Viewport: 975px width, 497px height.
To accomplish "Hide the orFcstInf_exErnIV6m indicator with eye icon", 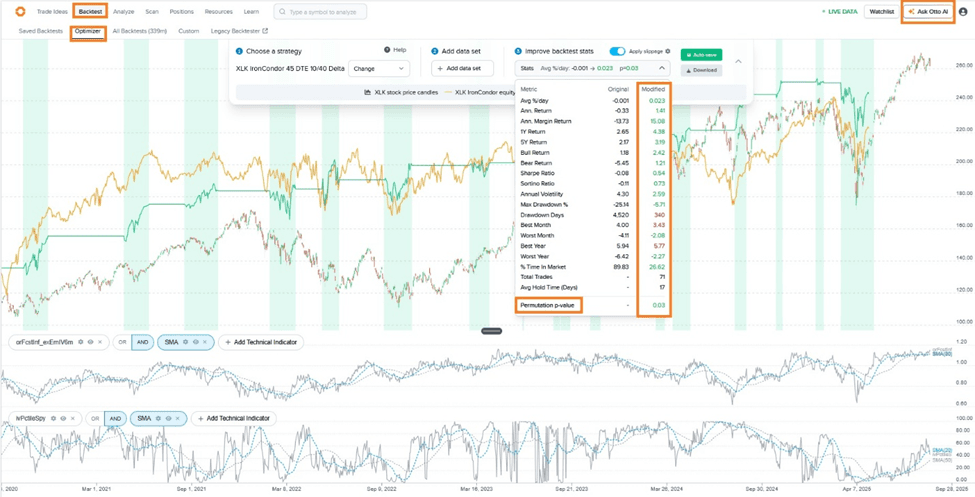I will point(90,342).
